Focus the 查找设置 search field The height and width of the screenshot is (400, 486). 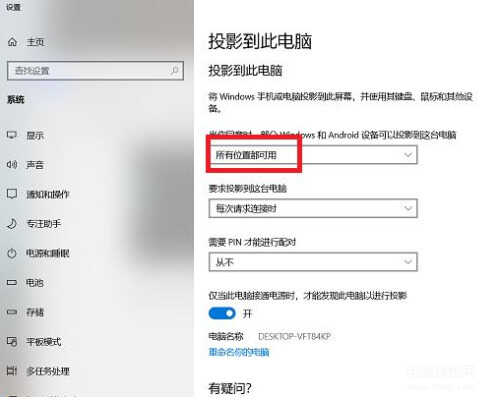[x=95, y=70]
